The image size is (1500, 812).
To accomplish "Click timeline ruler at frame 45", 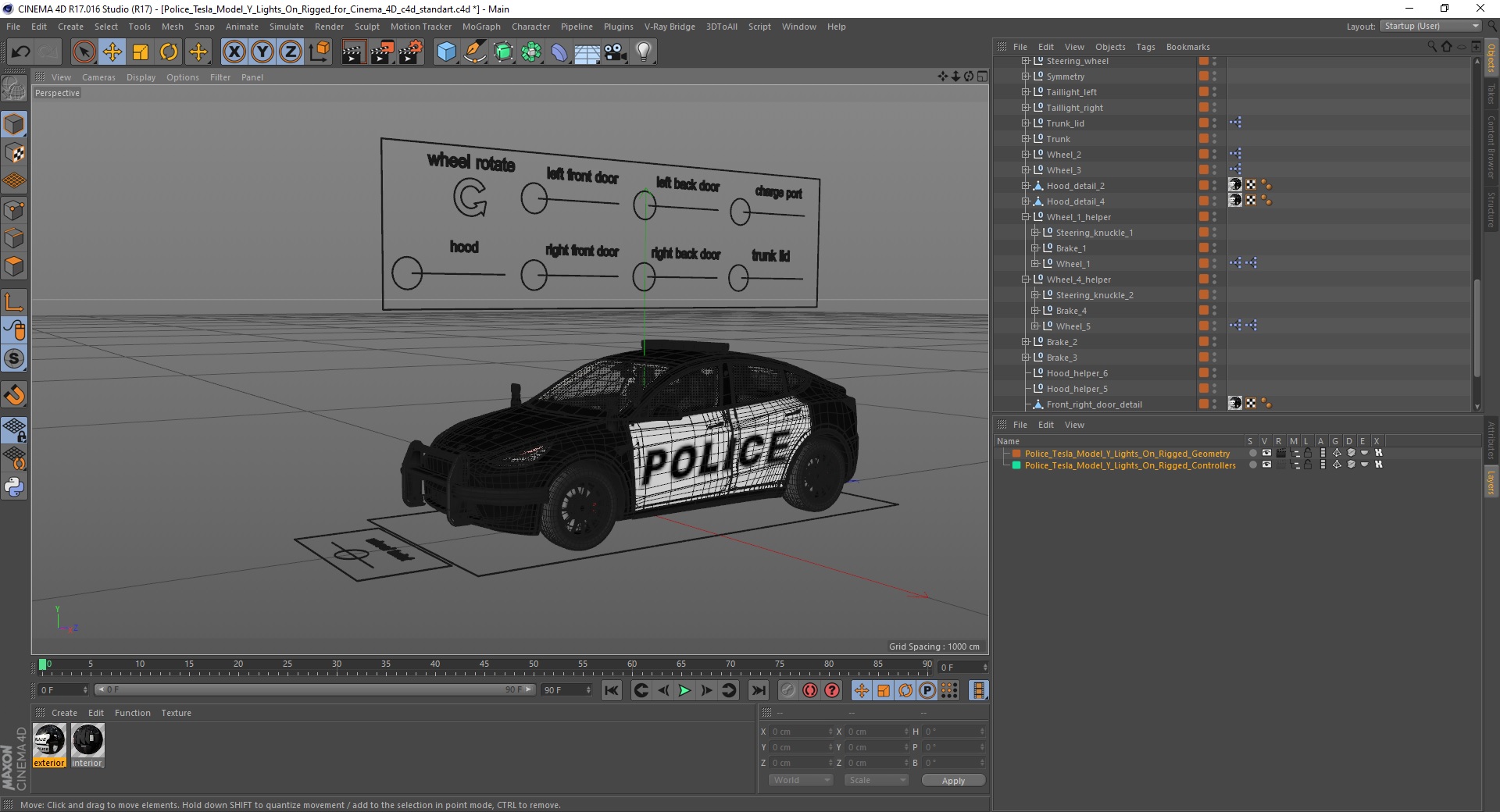I will [484, 665].
